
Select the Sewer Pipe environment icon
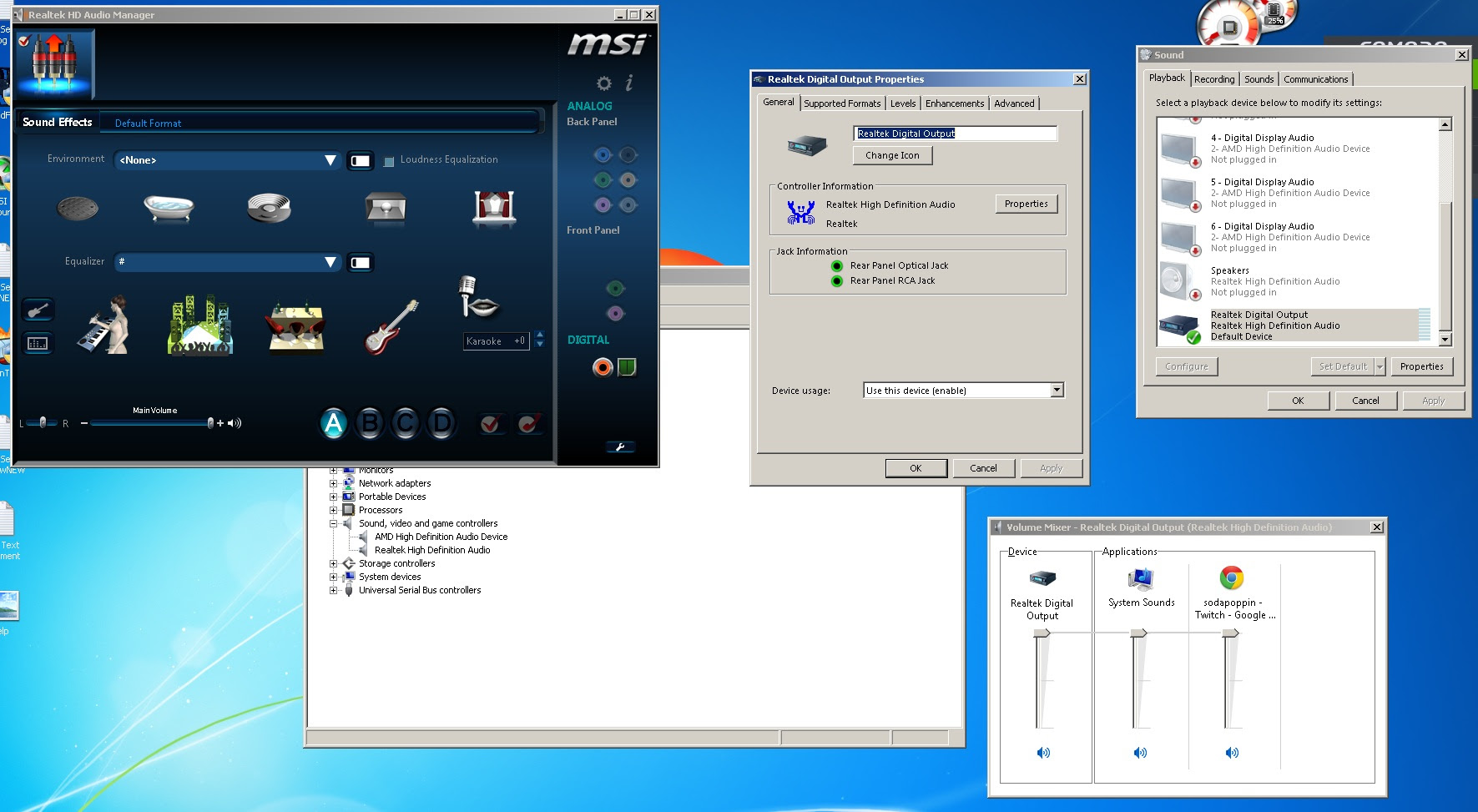click(x=78, y=207)
